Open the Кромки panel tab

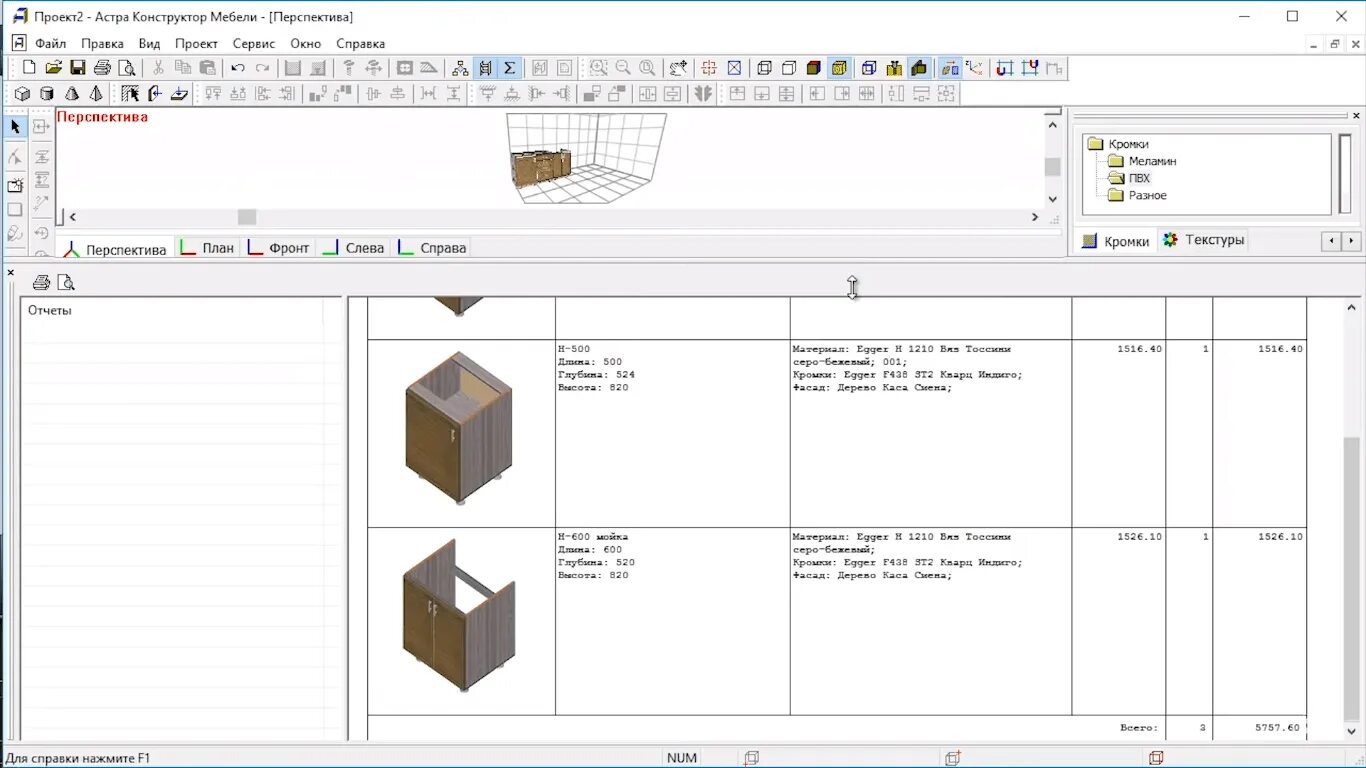(1116, 241)
